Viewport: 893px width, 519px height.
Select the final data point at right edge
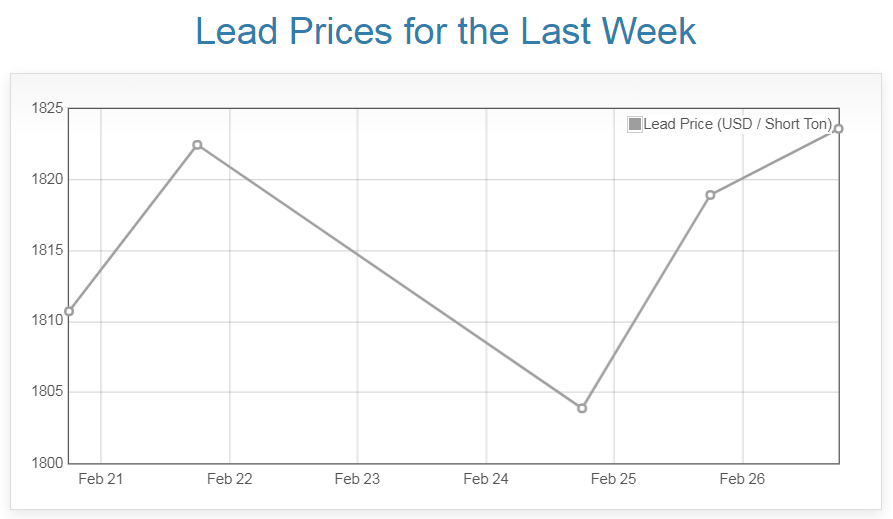838,128
